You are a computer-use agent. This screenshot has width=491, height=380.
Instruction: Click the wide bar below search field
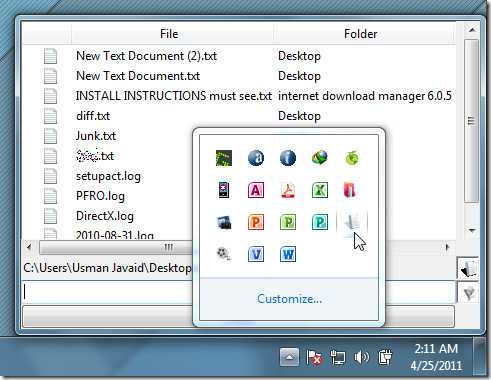[238, 316]
